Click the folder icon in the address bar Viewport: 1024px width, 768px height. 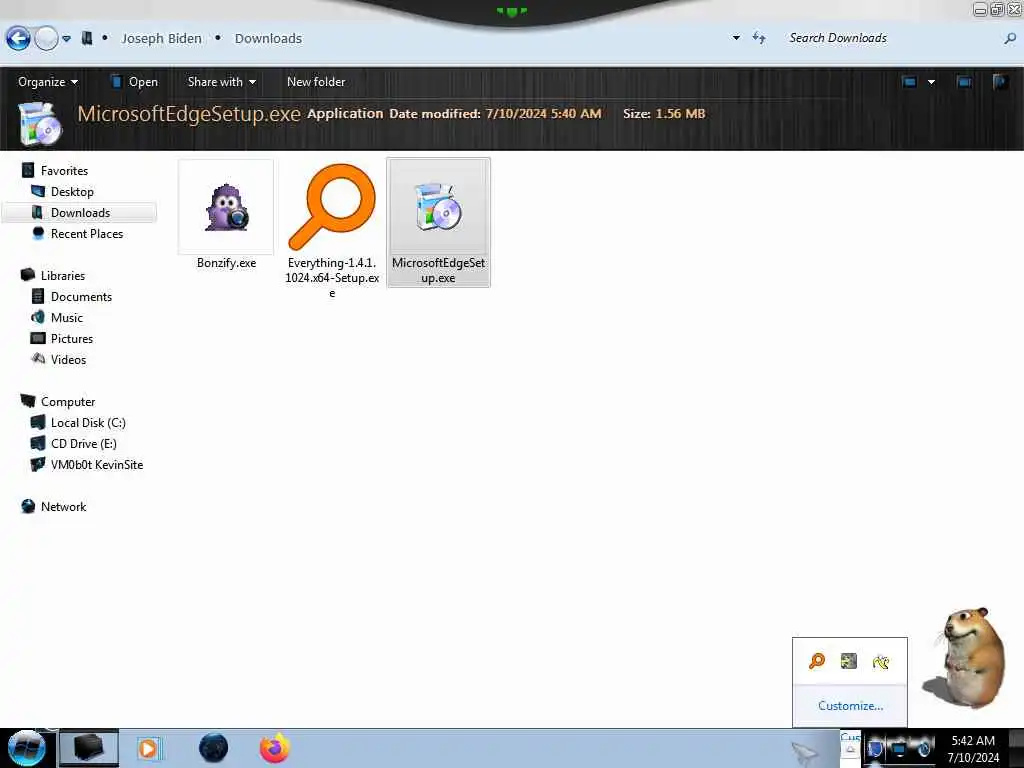[x=87, y=39]
